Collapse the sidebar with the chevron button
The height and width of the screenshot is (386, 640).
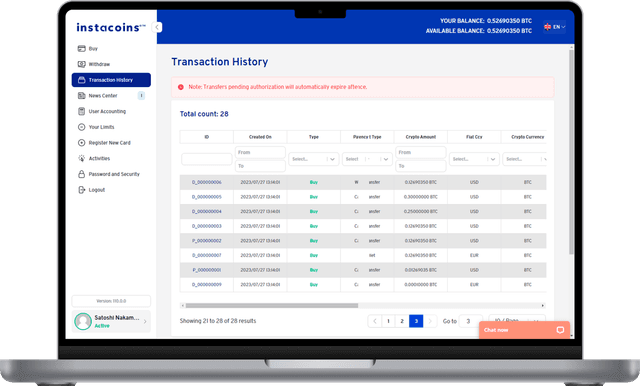(x=157, y=27)
